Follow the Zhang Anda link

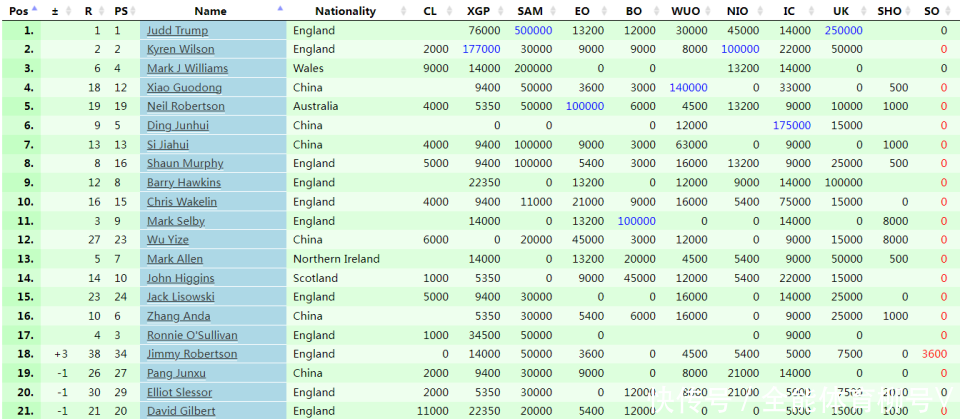pos(178,316)
